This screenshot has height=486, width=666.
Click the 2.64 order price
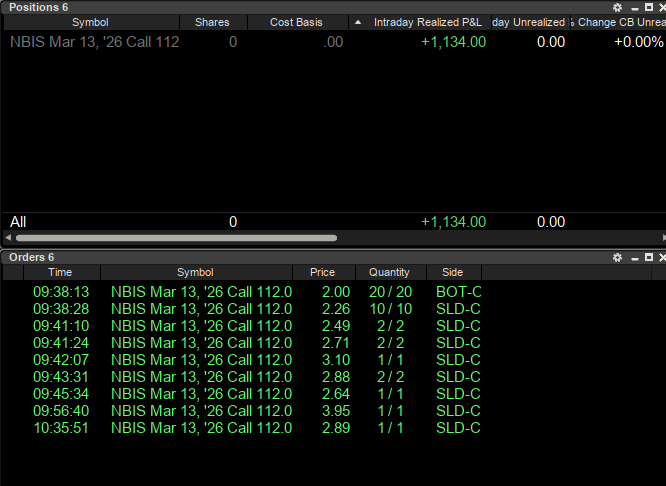coord(336,394)
